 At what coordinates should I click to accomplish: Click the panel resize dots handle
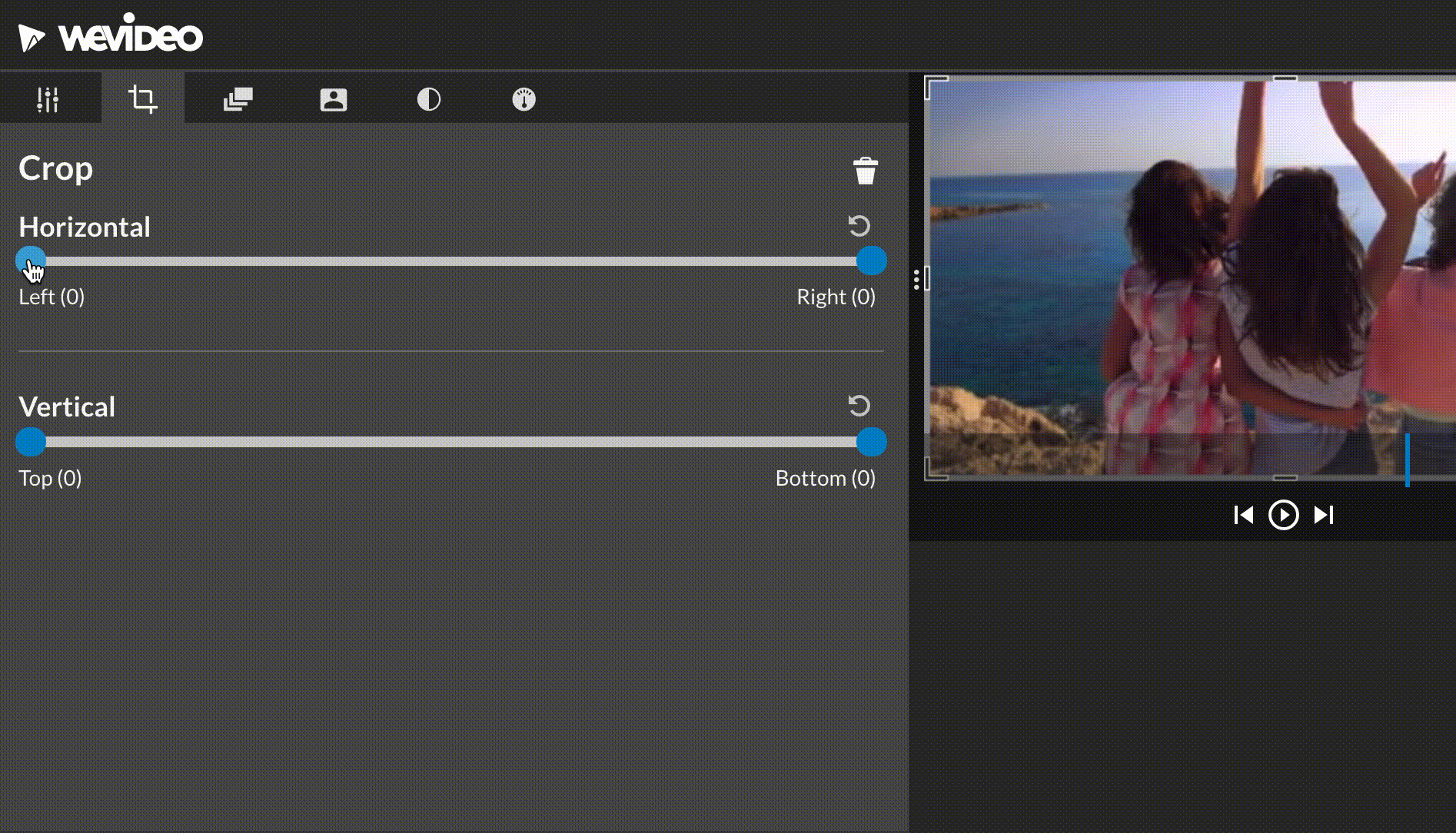click(917, 281)
